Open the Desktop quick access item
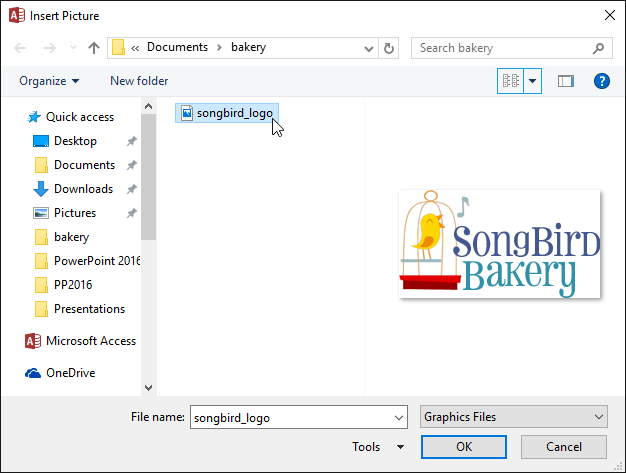Screen dimensions: 626x473 tap(75, 141)
